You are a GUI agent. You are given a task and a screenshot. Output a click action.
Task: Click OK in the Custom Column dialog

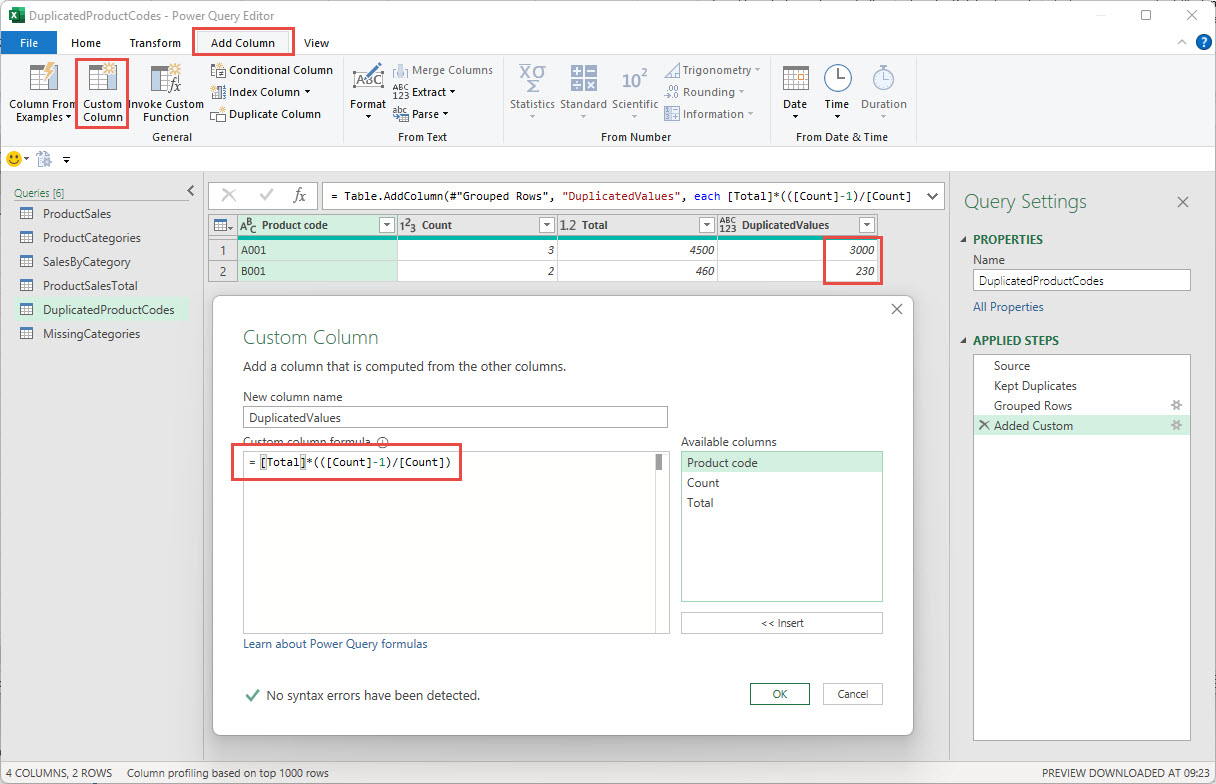point(779,693)
